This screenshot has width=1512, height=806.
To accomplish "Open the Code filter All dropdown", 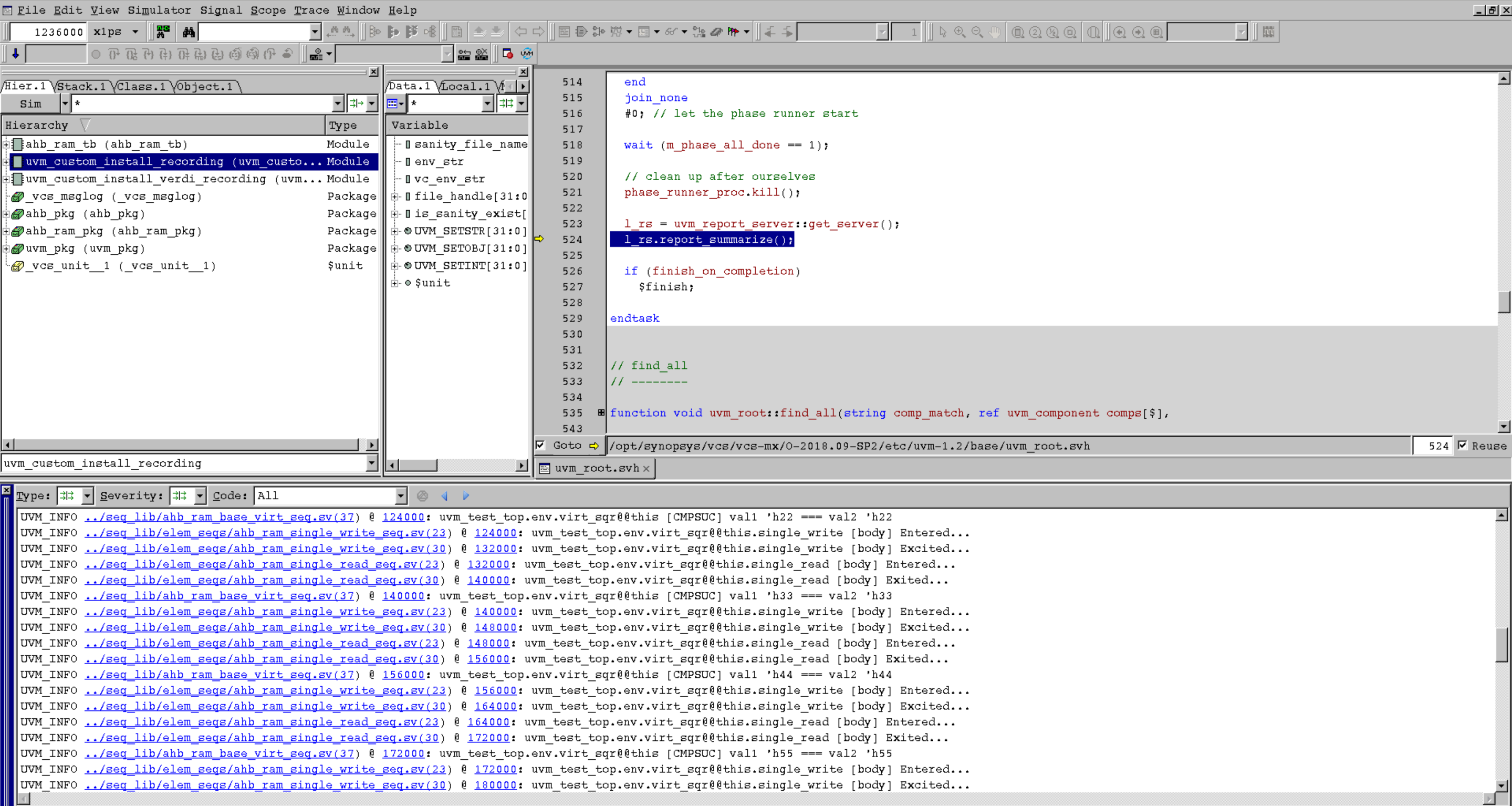I will 400,496.
